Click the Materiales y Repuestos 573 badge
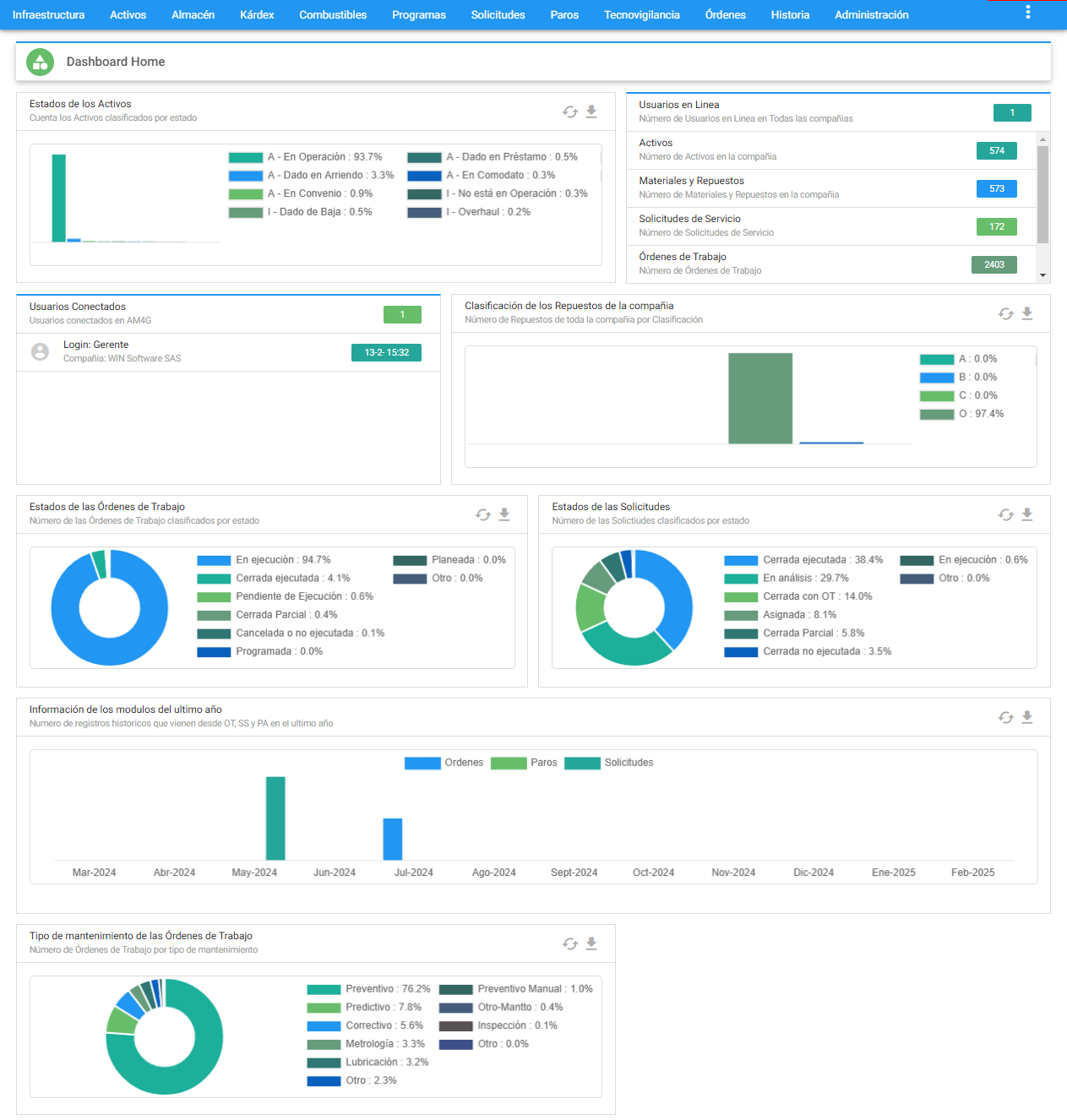Viewport: 1067px width, 1120px height. (x=997, y=188)
